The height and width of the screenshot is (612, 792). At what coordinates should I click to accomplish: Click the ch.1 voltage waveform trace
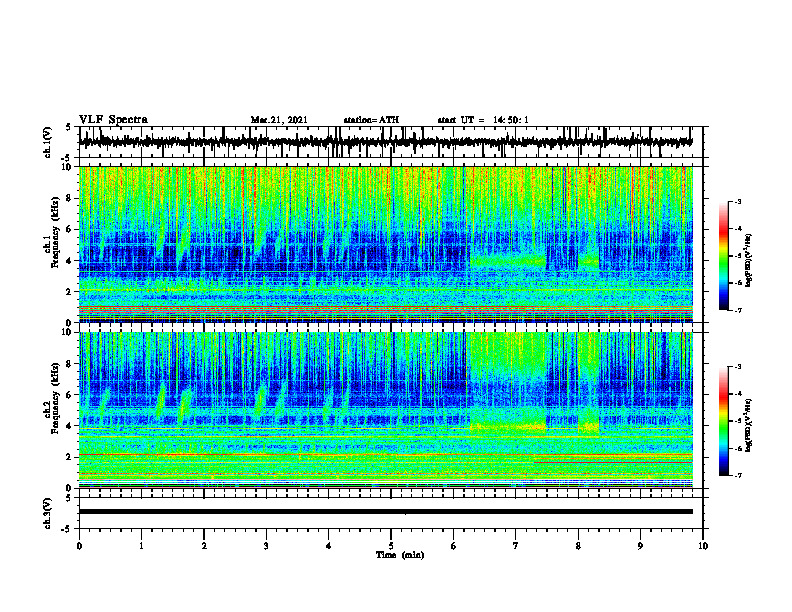click(x=385, y=142)
